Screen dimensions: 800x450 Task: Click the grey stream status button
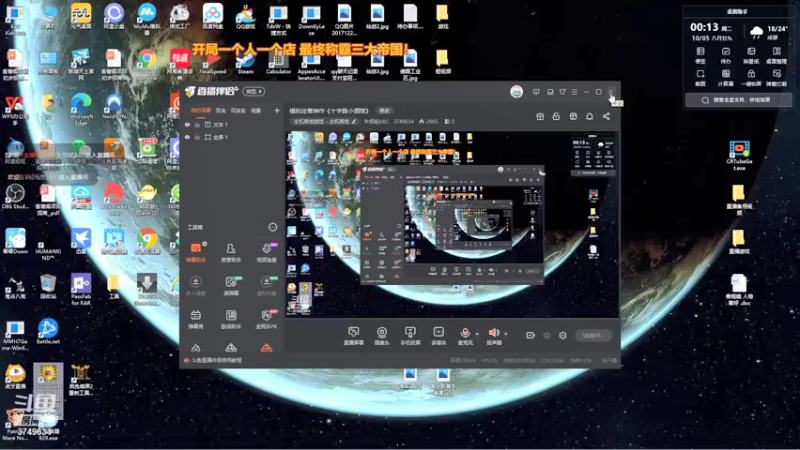(x=593, y=335)
